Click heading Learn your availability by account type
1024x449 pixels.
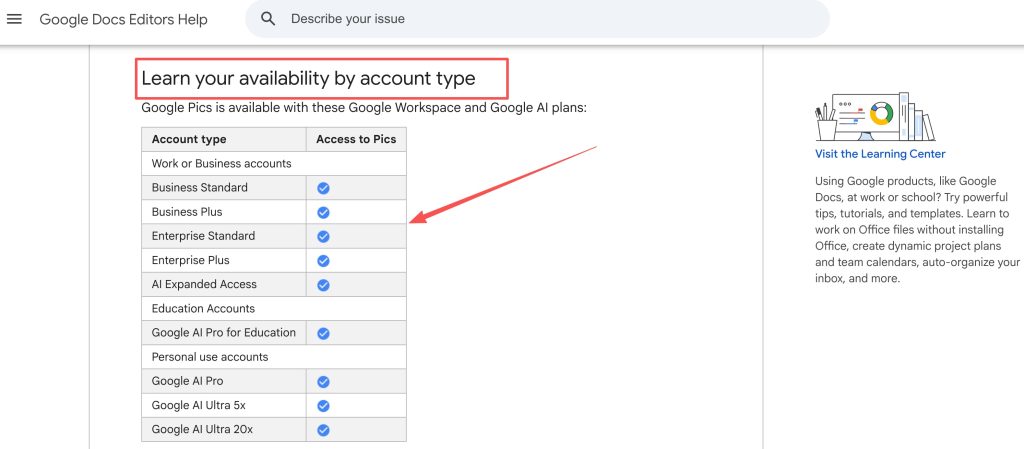[308, 78]
